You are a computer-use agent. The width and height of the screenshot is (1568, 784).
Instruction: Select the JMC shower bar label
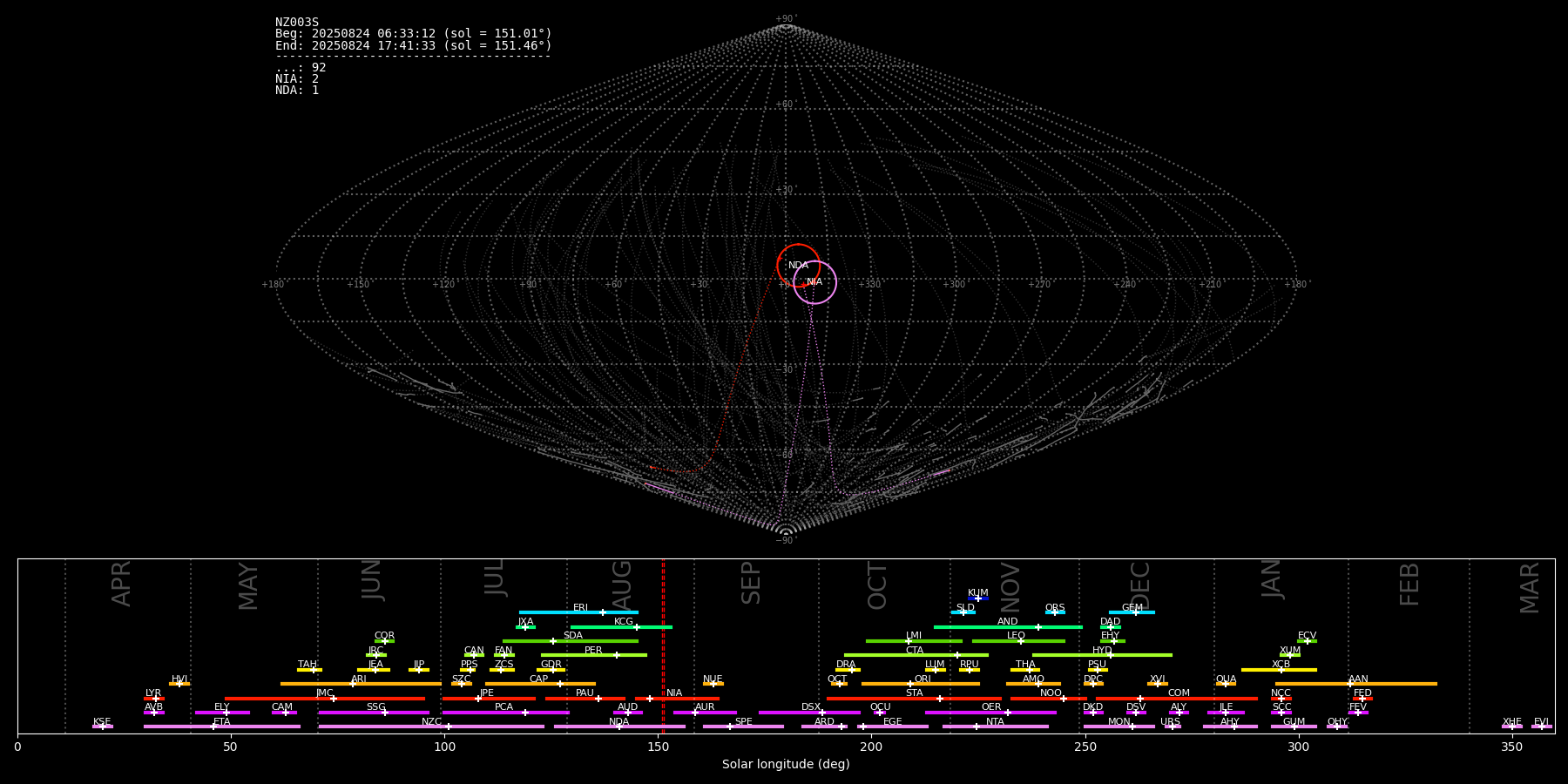[325, 693]
